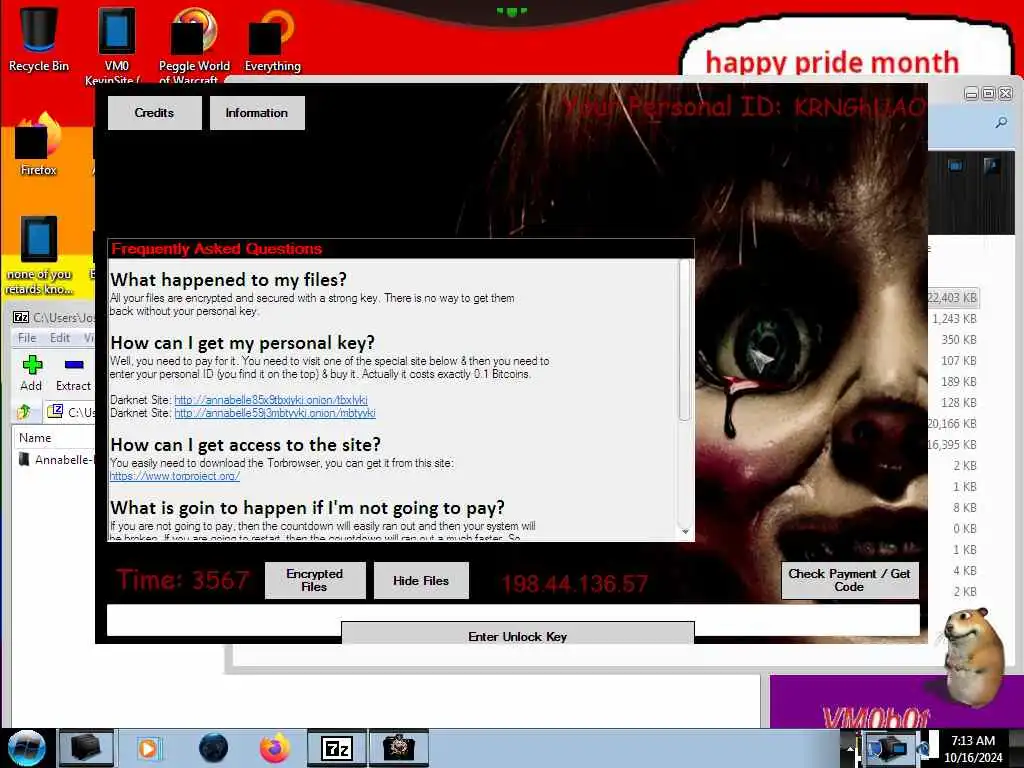The height and width of the screenshot is (768, 1024).
Task: Click the Credits button
Action: (x=154, y=113)
